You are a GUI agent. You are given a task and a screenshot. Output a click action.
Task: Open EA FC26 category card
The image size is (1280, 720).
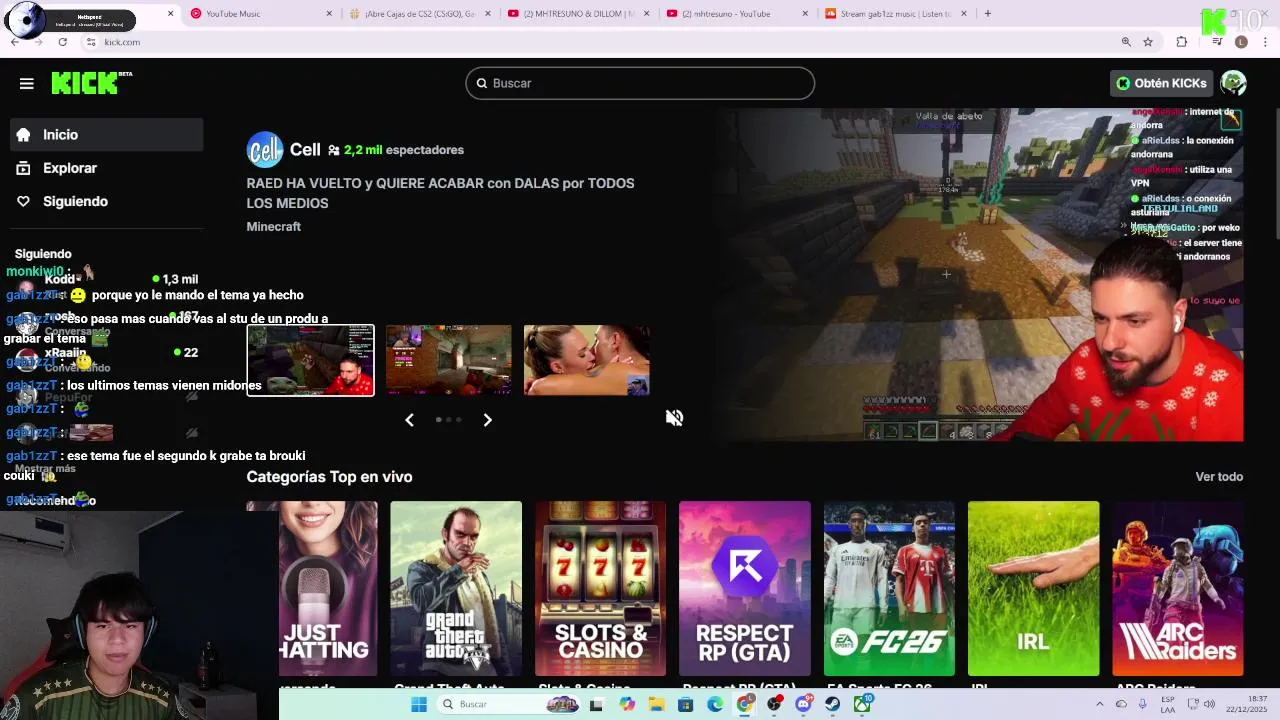tap(889, 589)
